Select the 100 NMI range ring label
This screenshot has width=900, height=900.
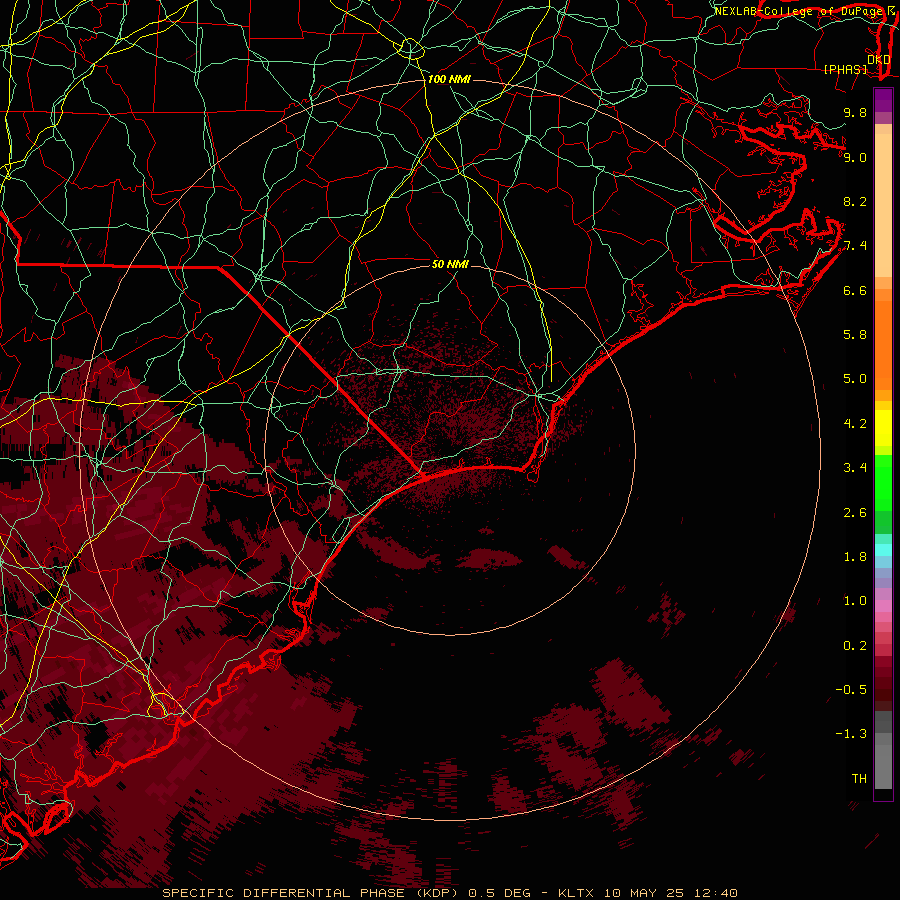(x=449, y=79)
